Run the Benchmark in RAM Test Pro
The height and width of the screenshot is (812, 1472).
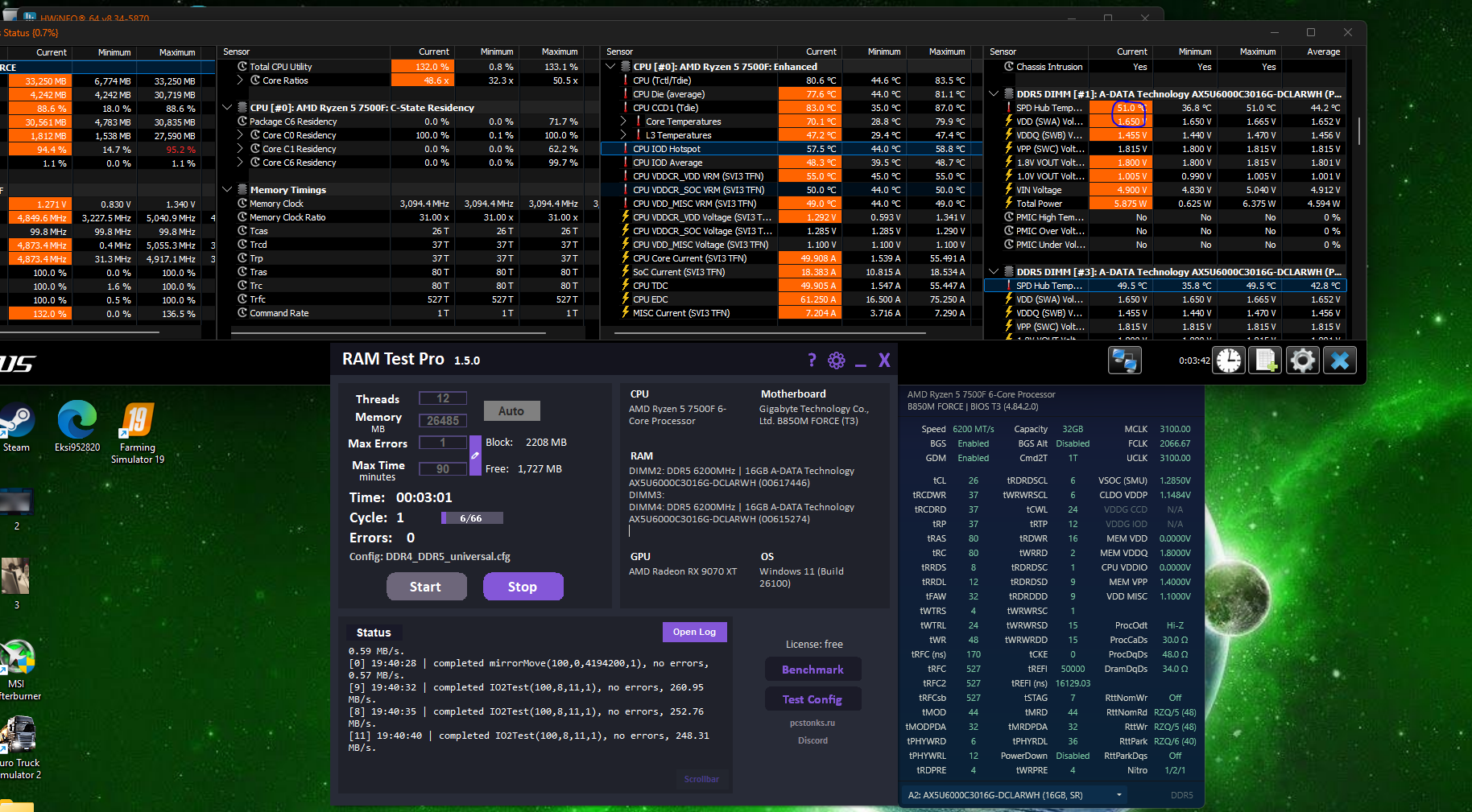[812, 670]
